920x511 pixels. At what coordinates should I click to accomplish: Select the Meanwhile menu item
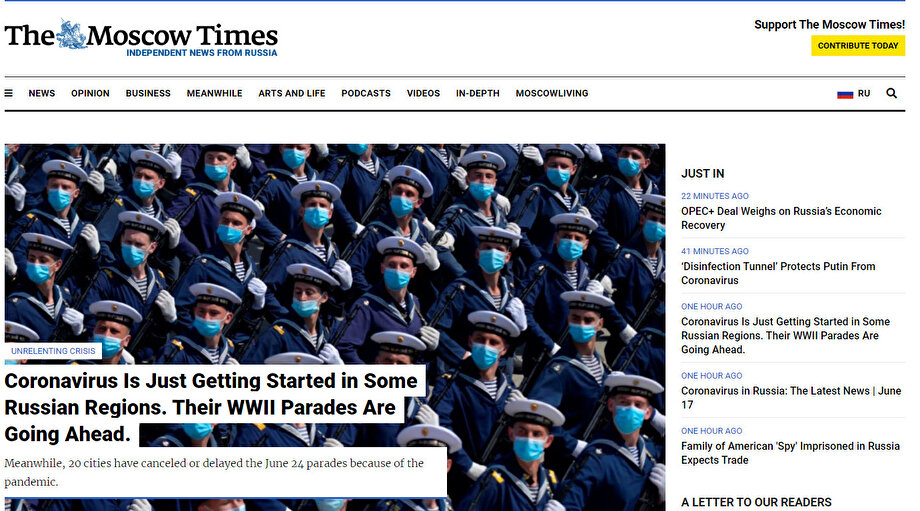click(x=214, y=94)
